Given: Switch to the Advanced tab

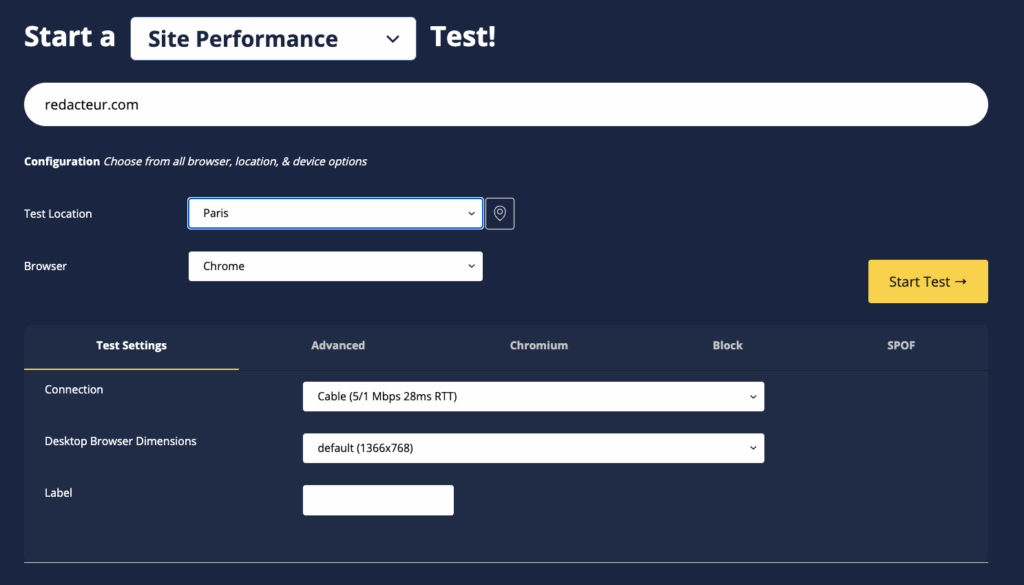Looking at the screenshot, I should 338,345.
